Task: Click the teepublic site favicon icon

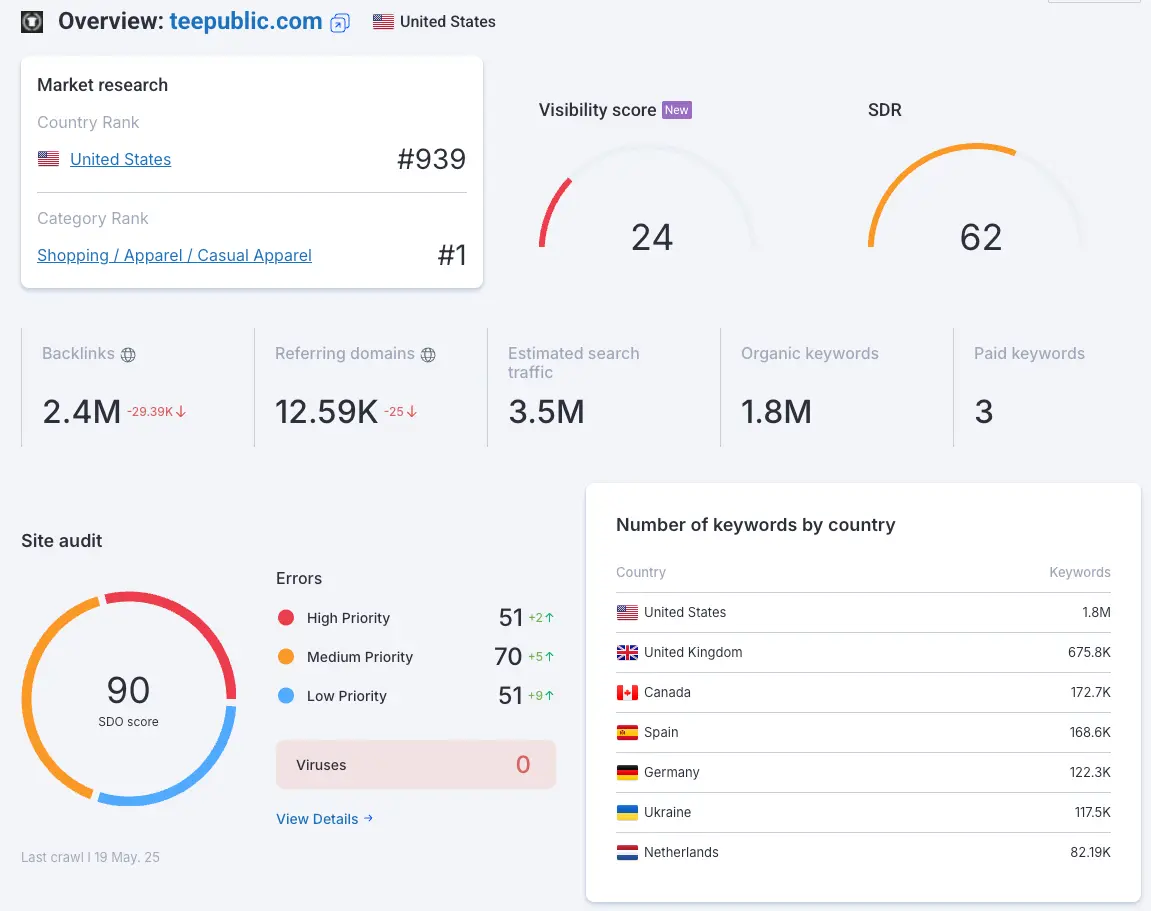Action: 32,21
